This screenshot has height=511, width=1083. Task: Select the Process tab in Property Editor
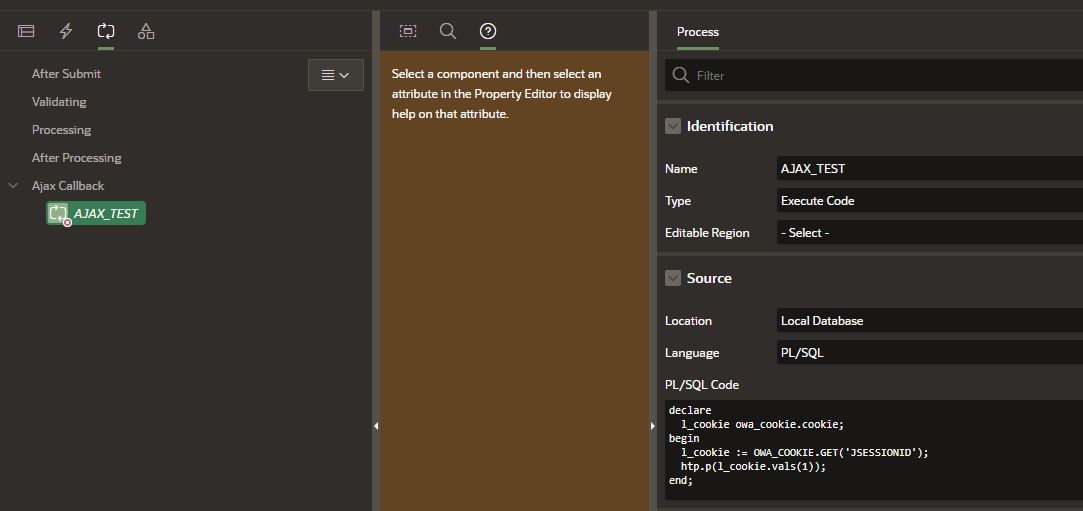pos(698,32)
